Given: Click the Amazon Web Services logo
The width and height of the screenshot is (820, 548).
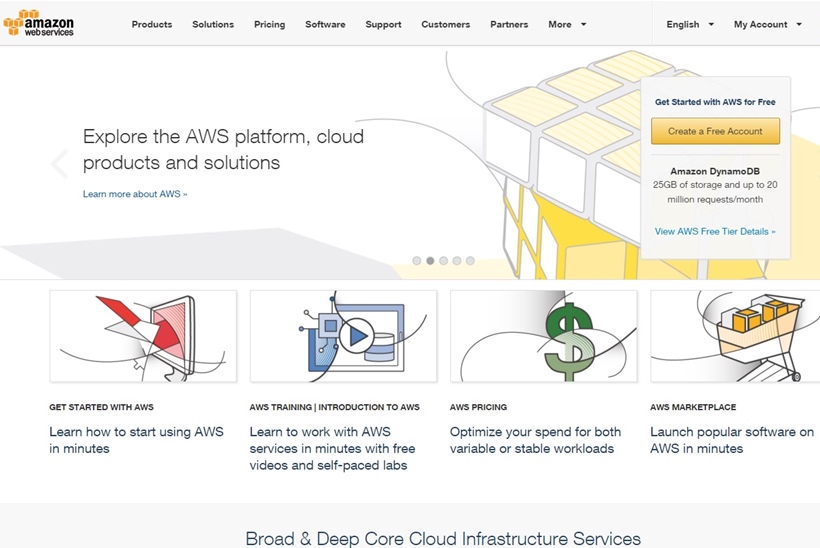Looking at the screenshot, I should tap(39, 23).
